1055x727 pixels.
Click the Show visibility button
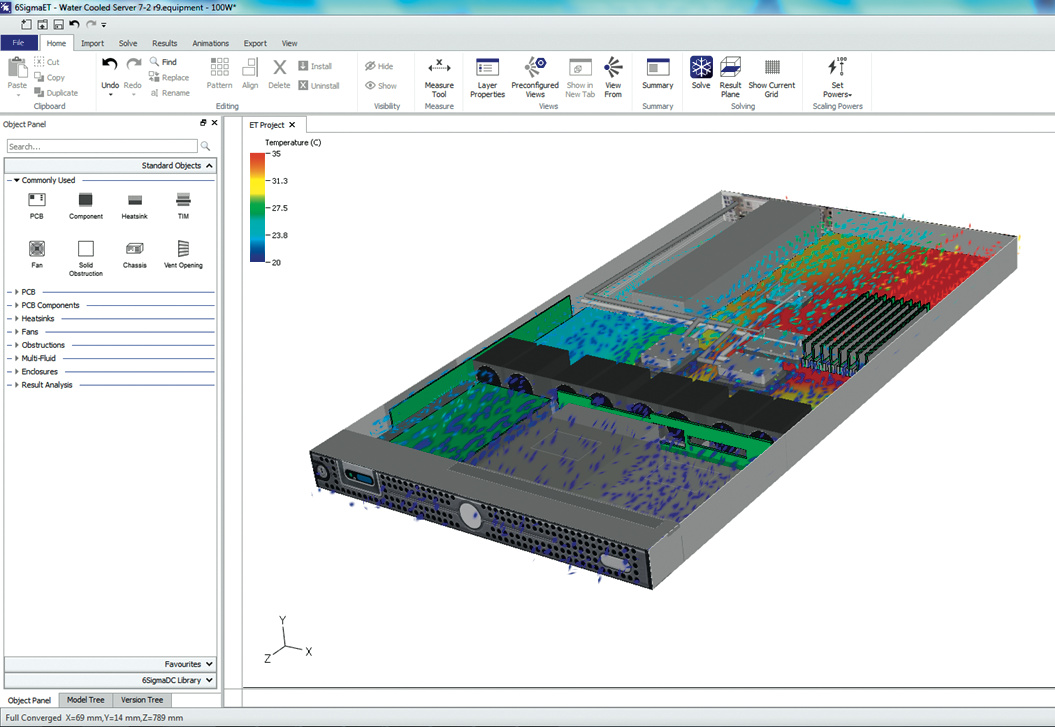point(380,86)
